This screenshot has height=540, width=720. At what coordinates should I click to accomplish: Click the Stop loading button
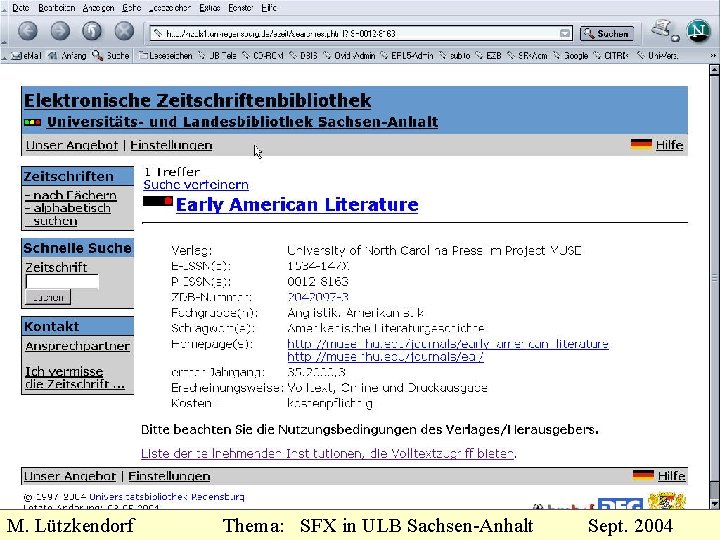coord(124,31)
